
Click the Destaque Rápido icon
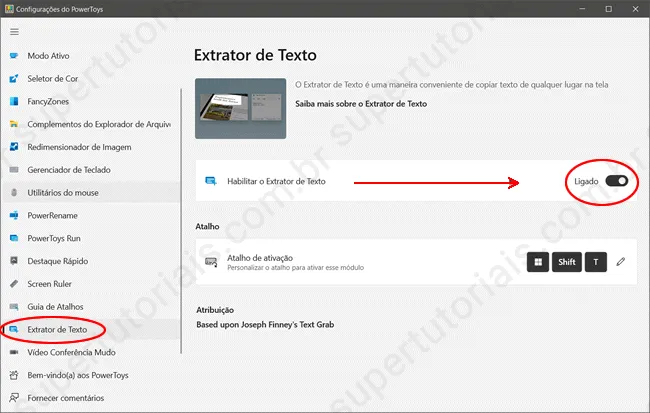pos(14,261)
